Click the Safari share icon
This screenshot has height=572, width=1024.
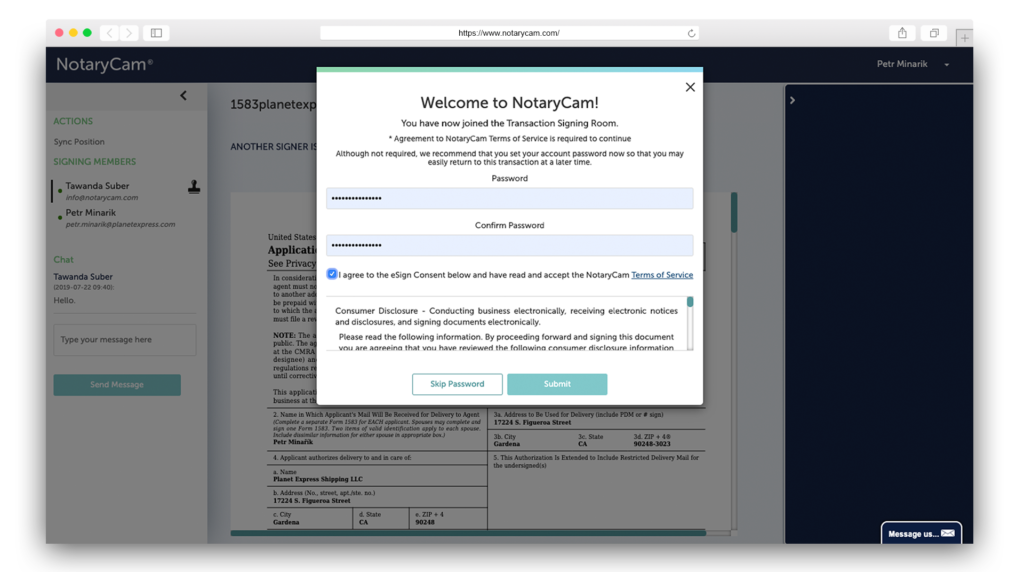click(x=902, y=33)
